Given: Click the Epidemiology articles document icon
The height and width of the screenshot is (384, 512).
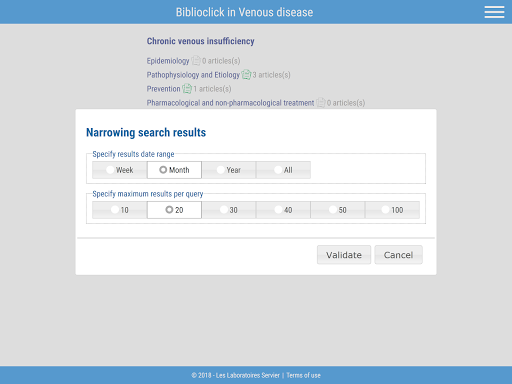Looking at the screenshot, I should tap(196, 61).
